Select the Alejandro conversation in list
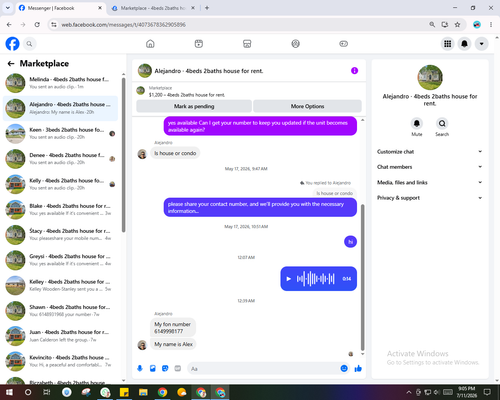Screen dimensions: 500x400 [60, 108]
